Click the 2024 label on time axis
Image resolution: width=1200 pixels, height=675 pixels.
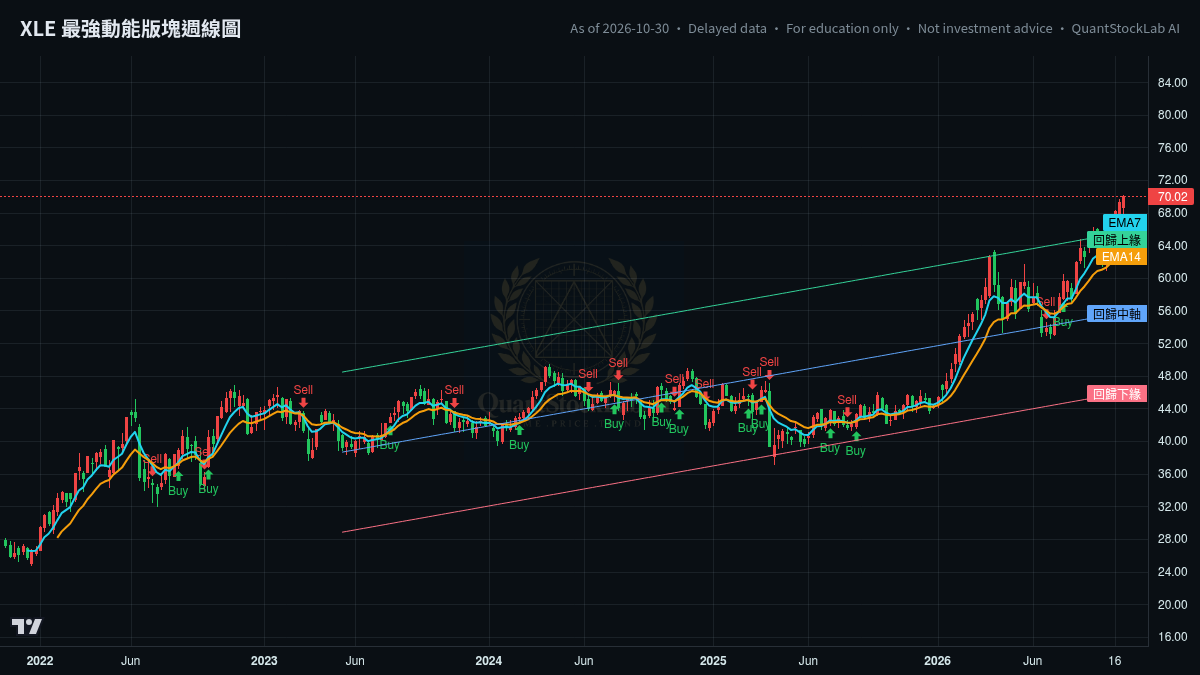tap(488, 661)
